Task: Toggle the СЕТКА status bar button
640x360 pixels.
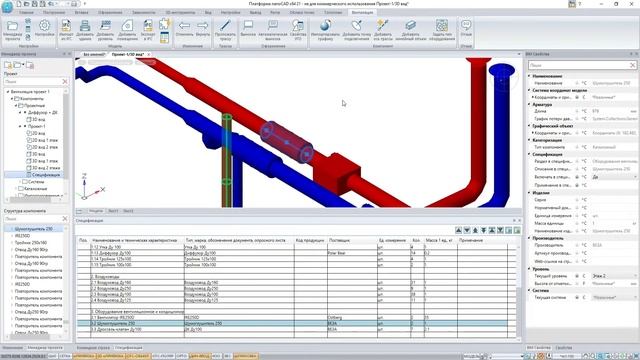Action: (x=65, y=356)
